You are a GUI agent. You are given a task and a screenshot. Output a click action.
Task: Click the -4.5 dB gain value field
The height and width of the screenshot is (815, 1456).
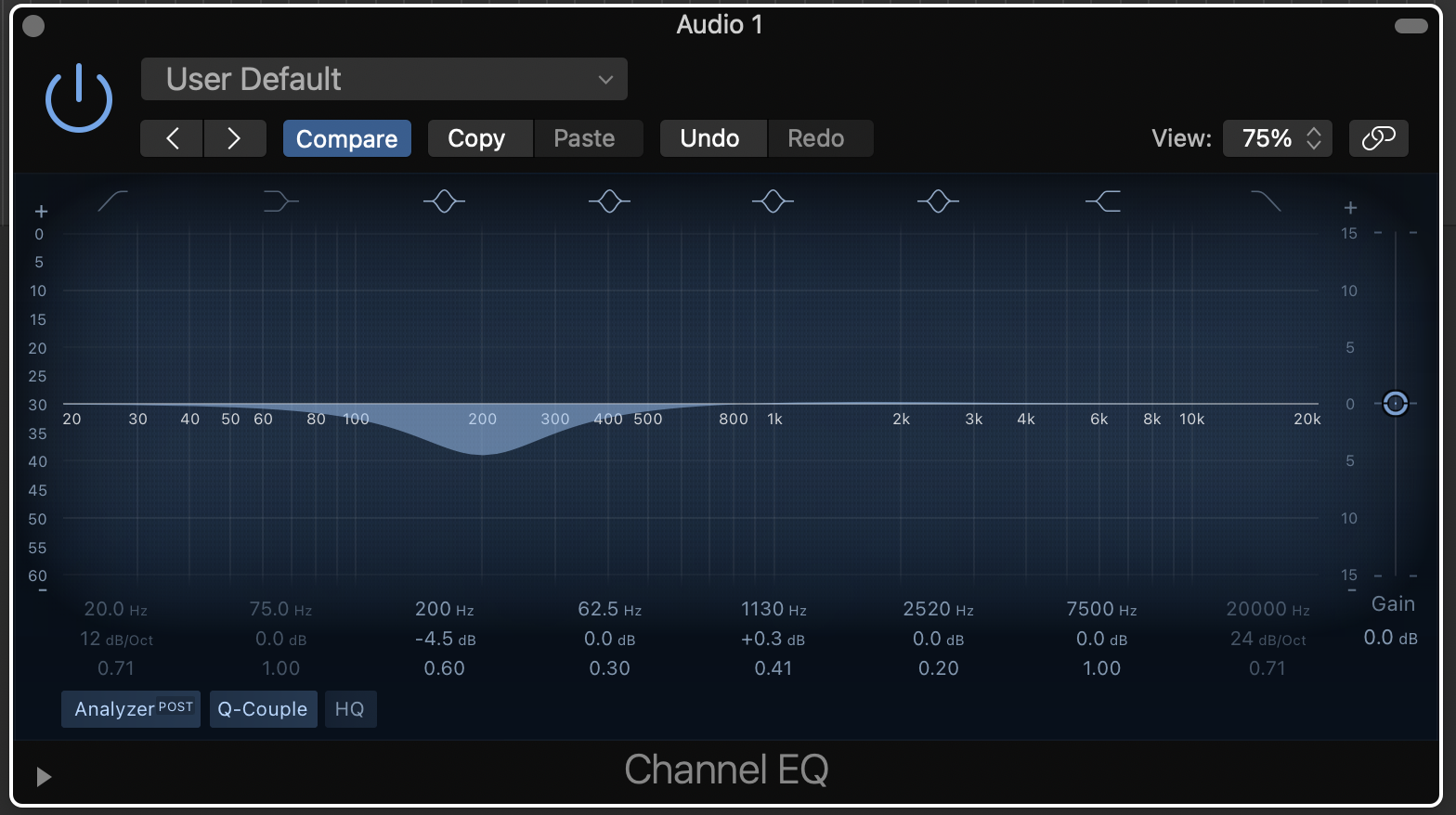coord(445,639)
